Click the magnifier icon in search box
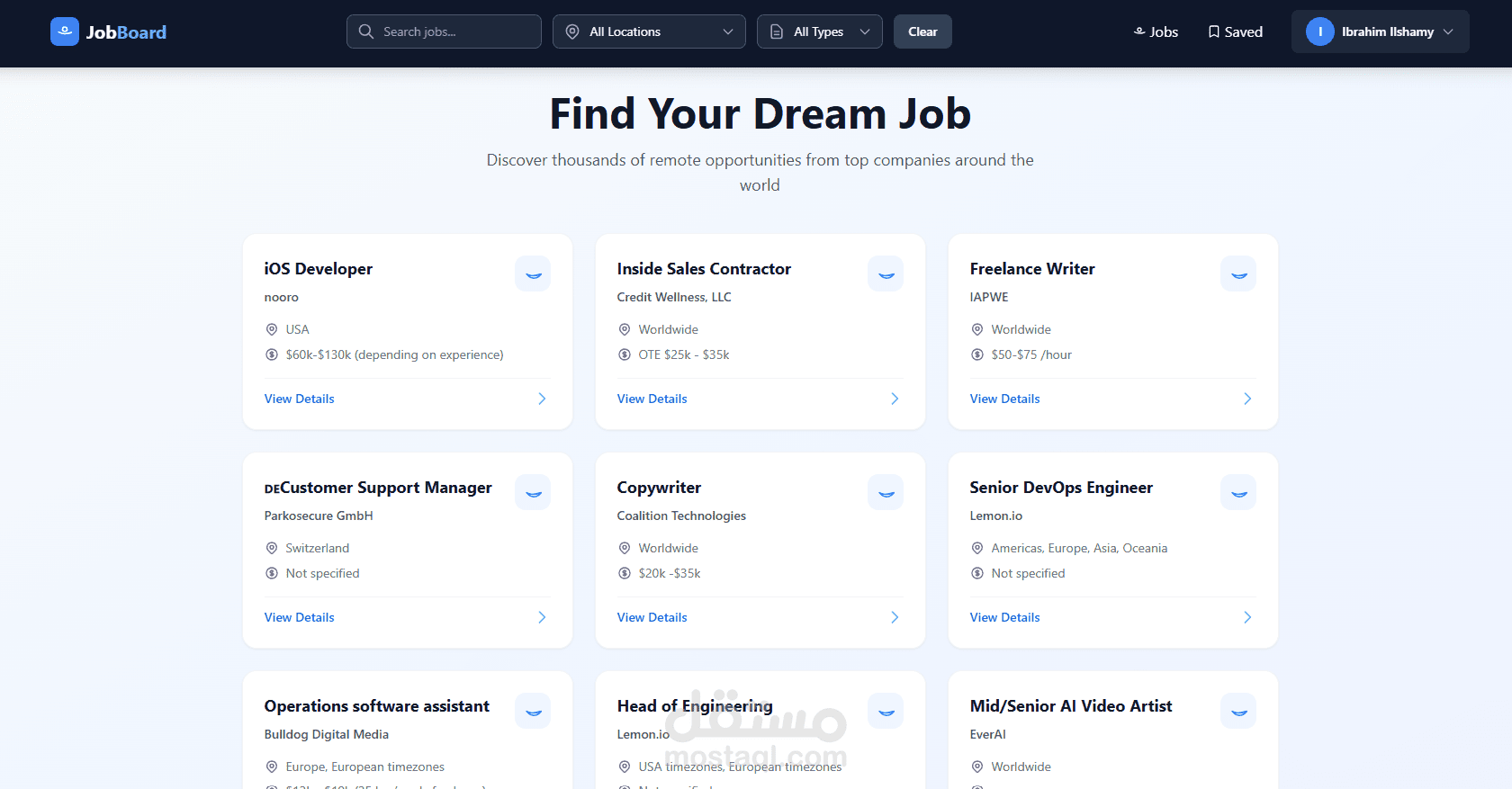 pyautogui.click(x=366, y=31)
